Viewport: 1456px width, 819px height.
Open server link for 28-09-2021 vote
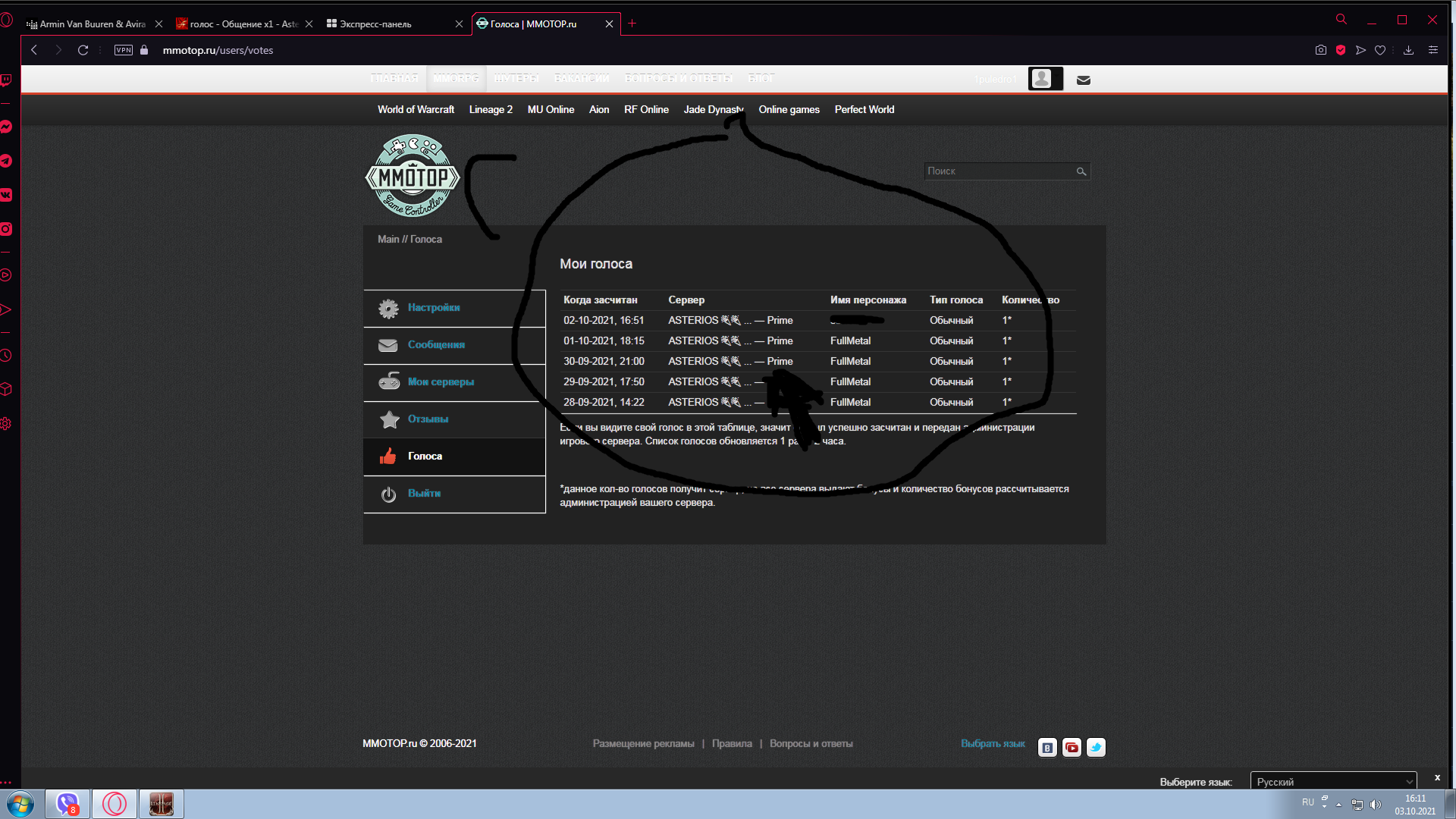pyautogui.click(x=717, y=403)
